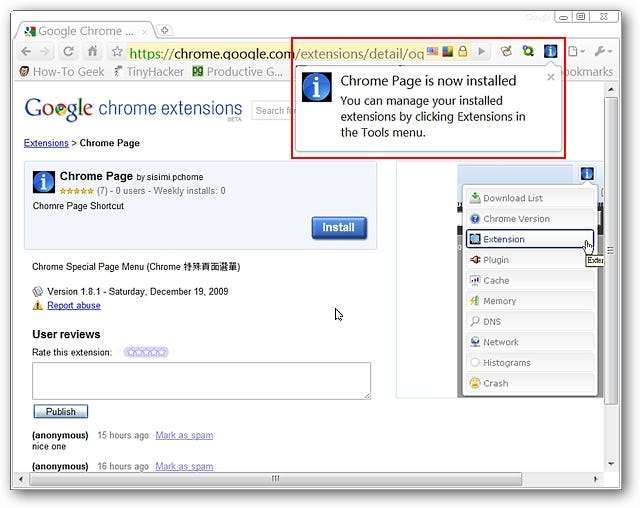Click the version icon next to Version 1.8.1
The image size is (640, 508).
[38, 291]
